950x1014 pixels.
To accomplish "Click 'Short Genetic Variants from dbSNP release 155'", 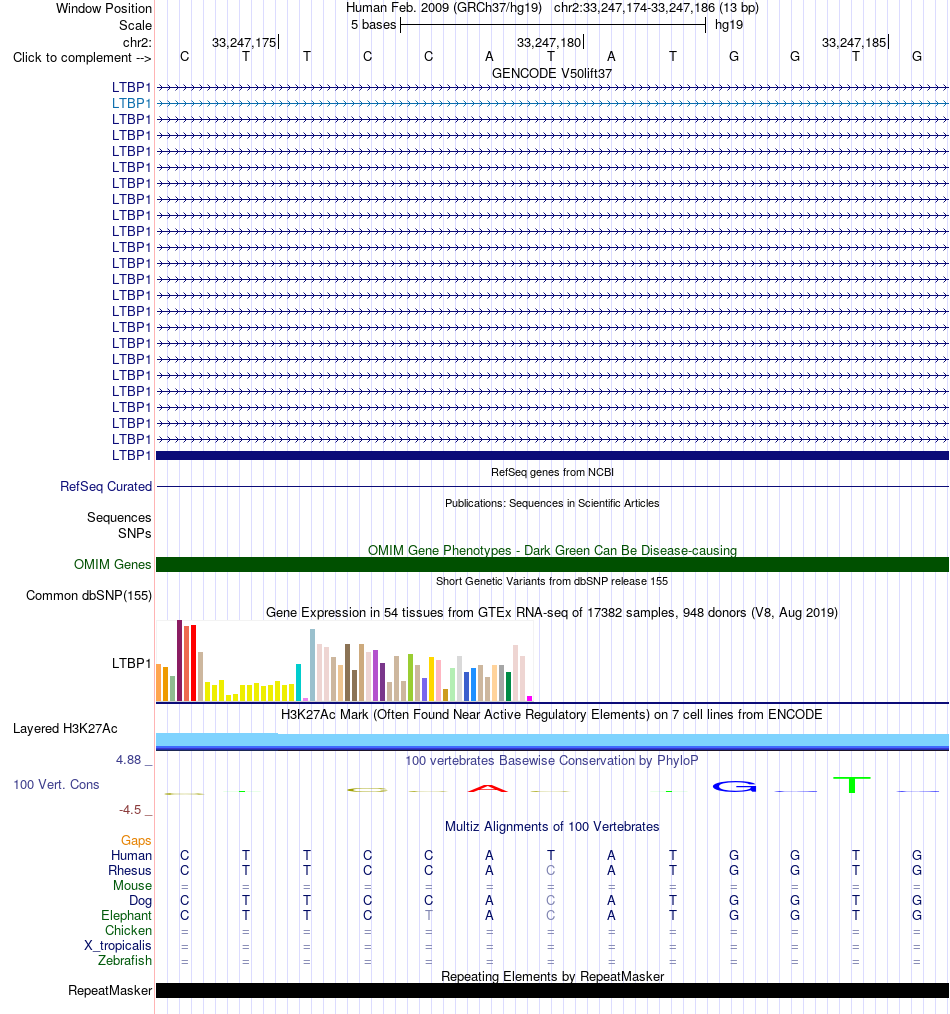I will (x=552, y=581).
